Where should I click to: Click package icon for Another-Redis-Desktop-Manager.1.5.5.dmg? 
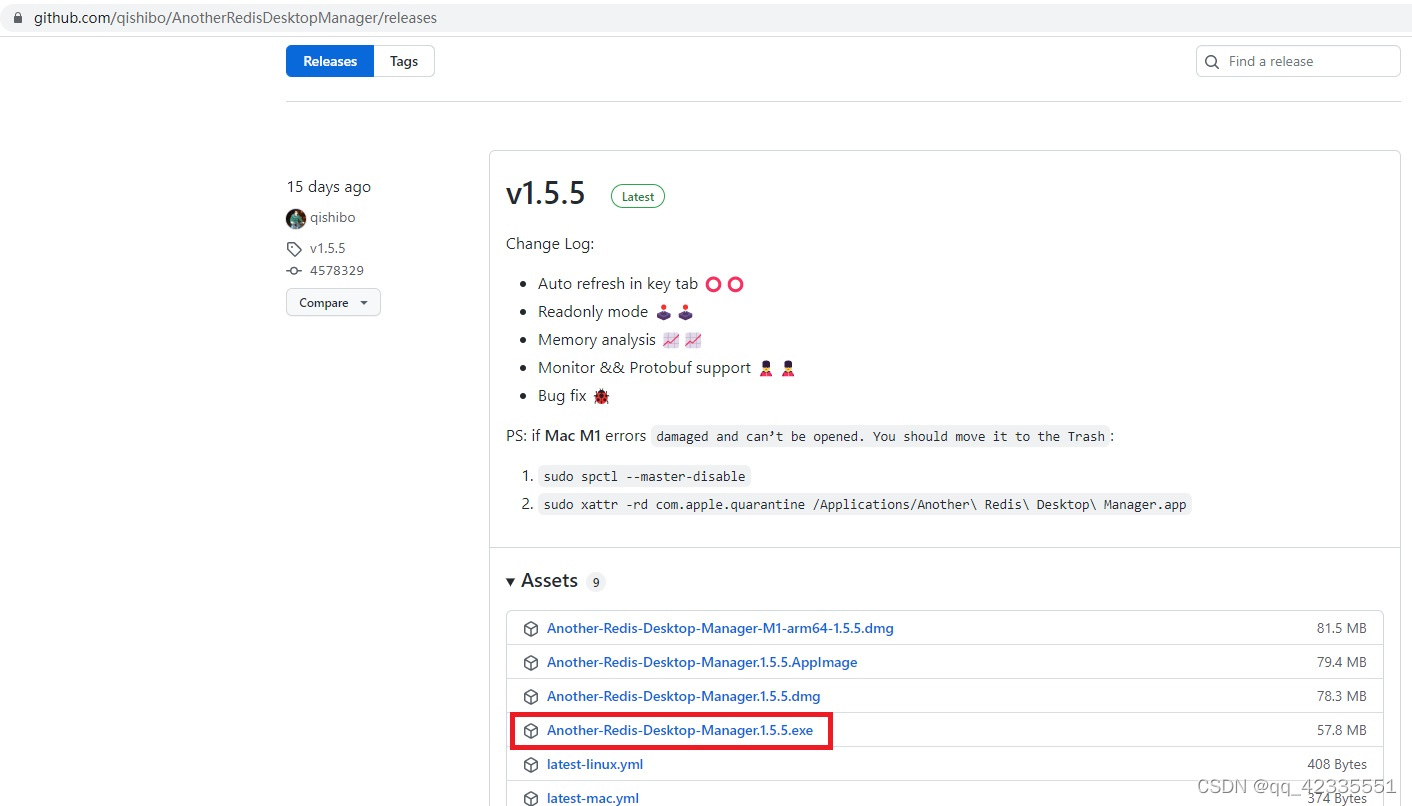(531, 697)
